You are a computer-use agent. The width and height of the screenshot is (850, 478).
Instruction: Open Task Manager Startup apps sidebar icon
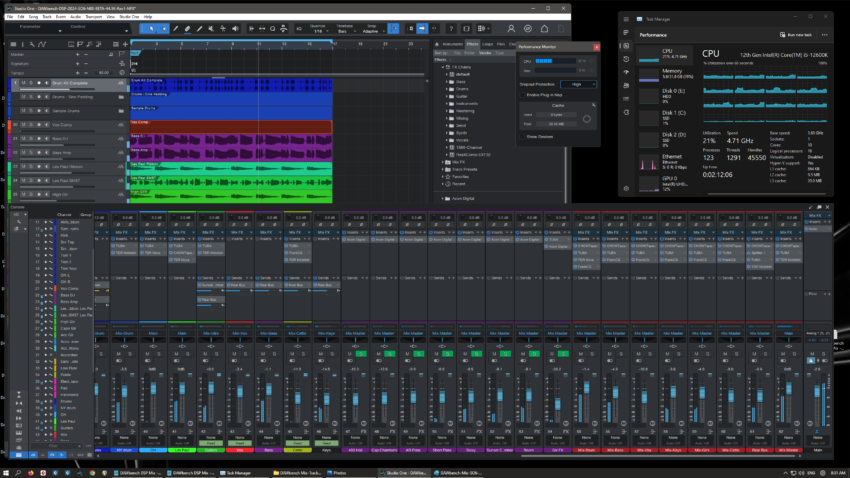[626, 72]
